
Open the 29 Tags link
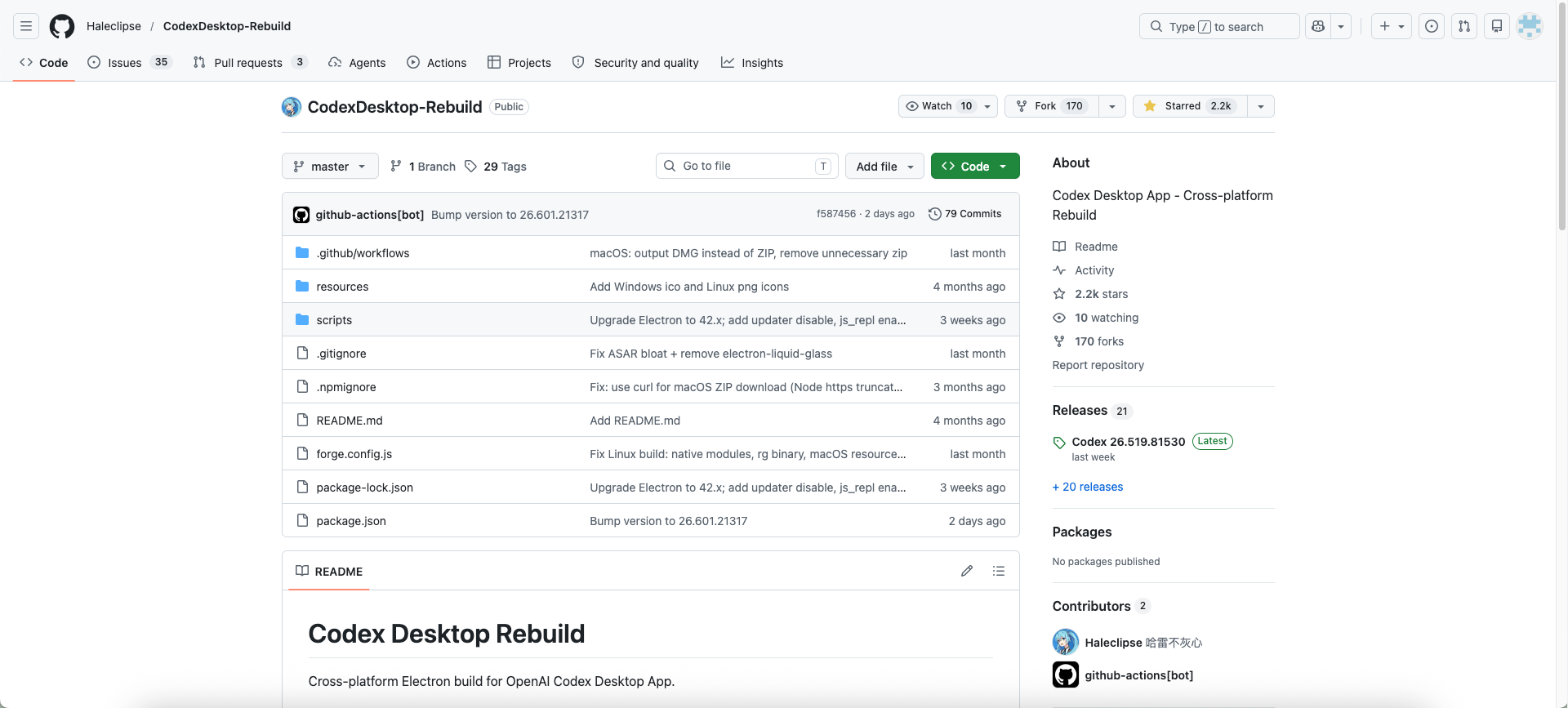496,166
